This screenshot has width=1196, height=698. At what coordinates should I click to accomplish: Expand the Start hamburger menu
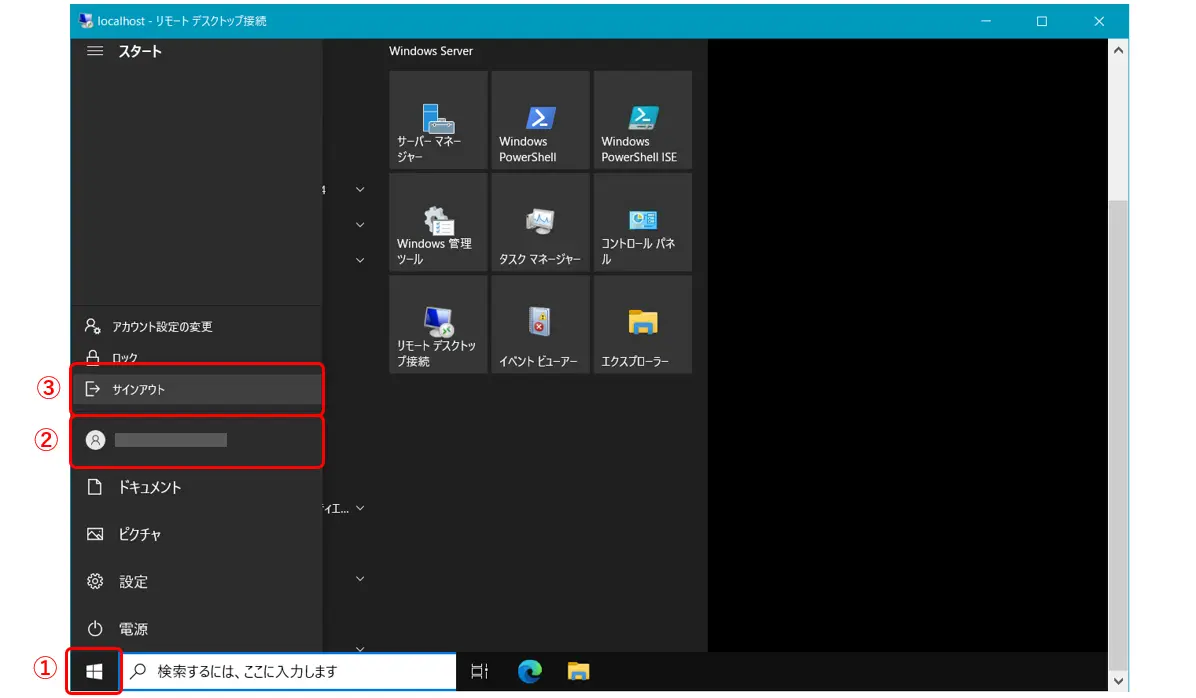coord(95,51)
